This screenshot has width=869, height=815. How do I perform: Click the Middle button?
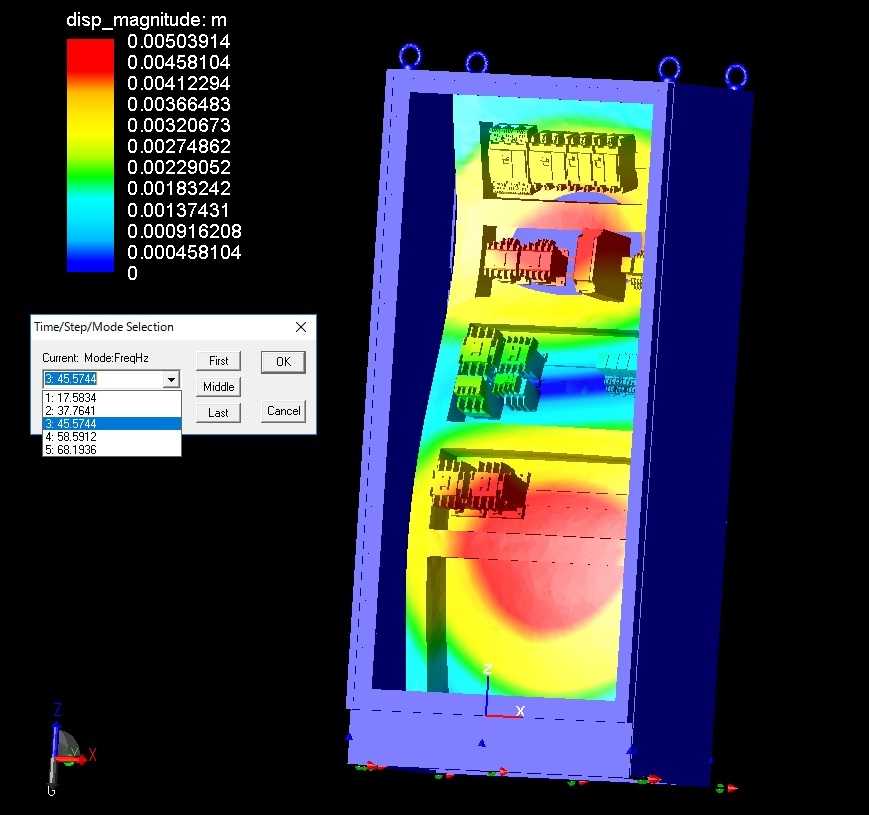click(218, 387)
